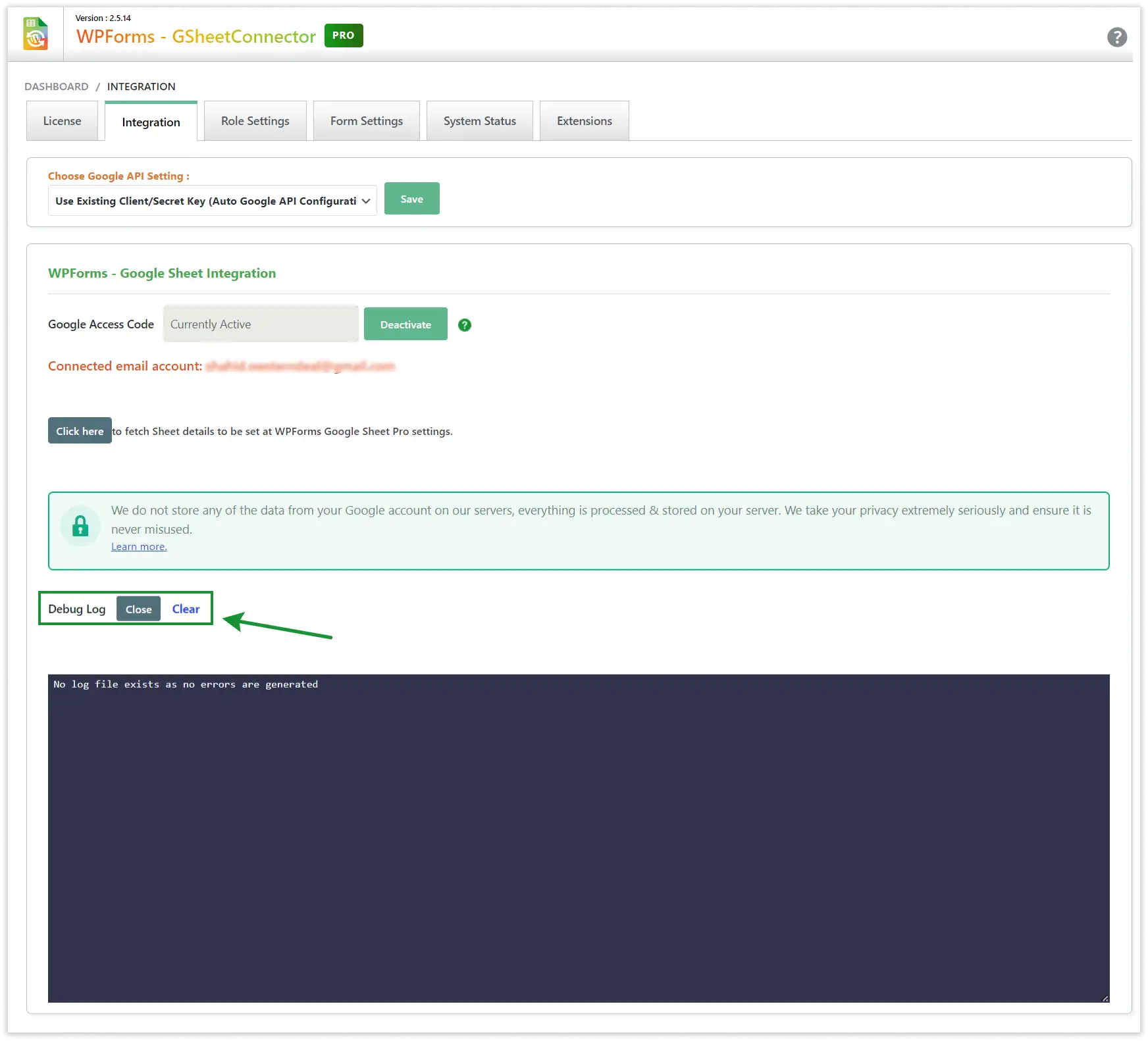Click inside the Currently Active access code field
The width and height of the screenshot is (1148, 1041).
click(260, 324)
